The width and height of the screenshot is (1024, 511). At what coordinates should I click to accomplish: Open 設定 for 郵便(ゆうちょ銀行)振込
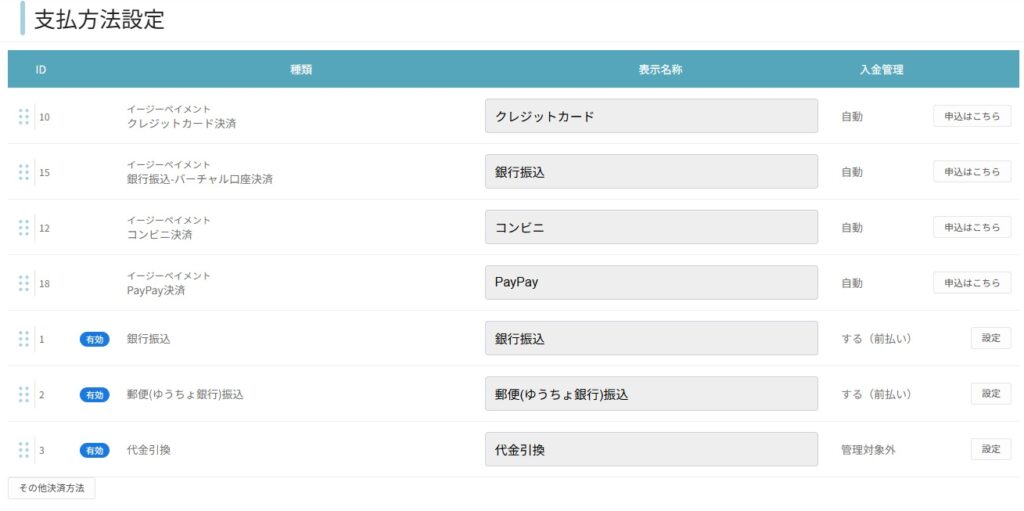click(990, 394)
